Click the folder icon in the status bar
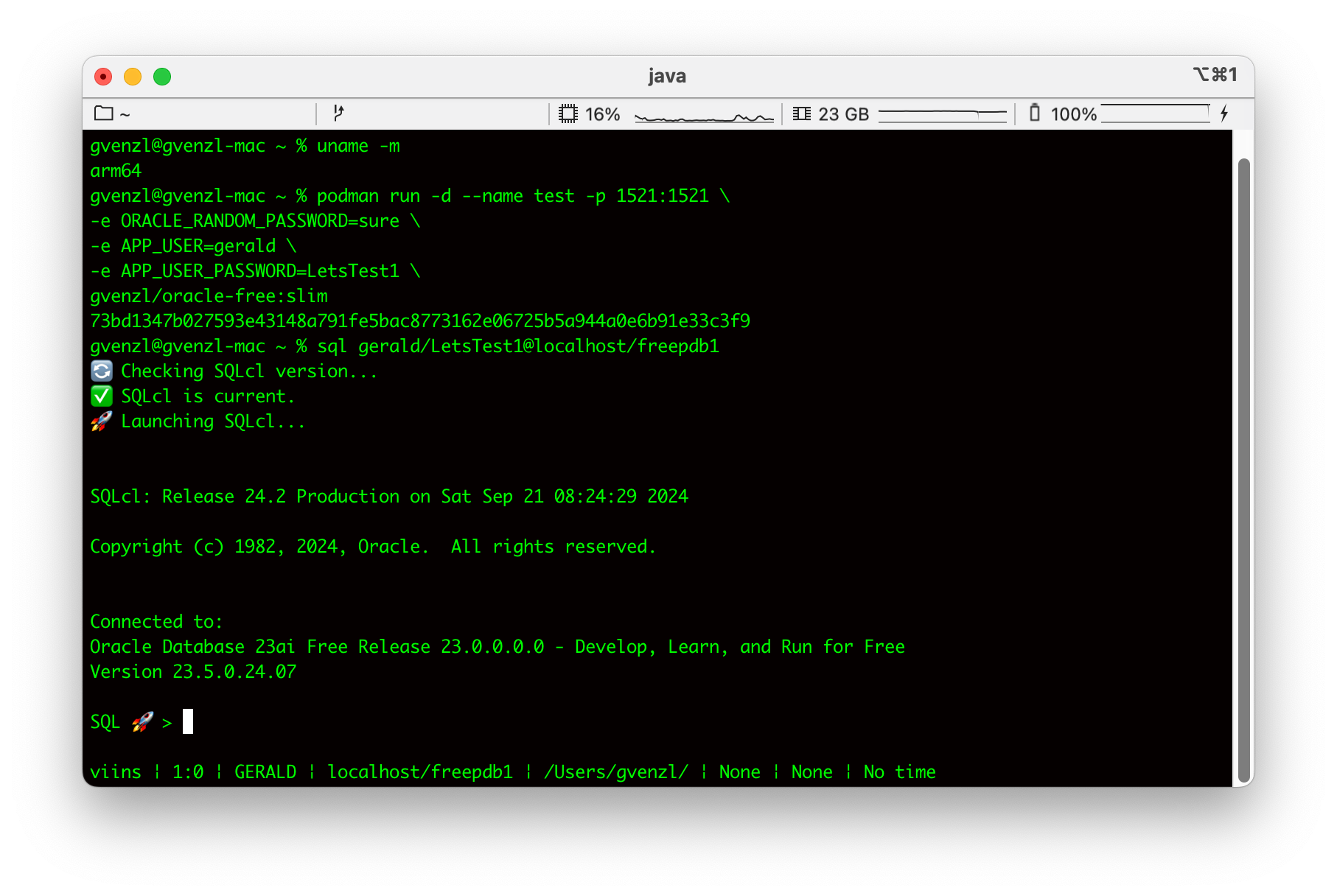 [x=104, y=113]
